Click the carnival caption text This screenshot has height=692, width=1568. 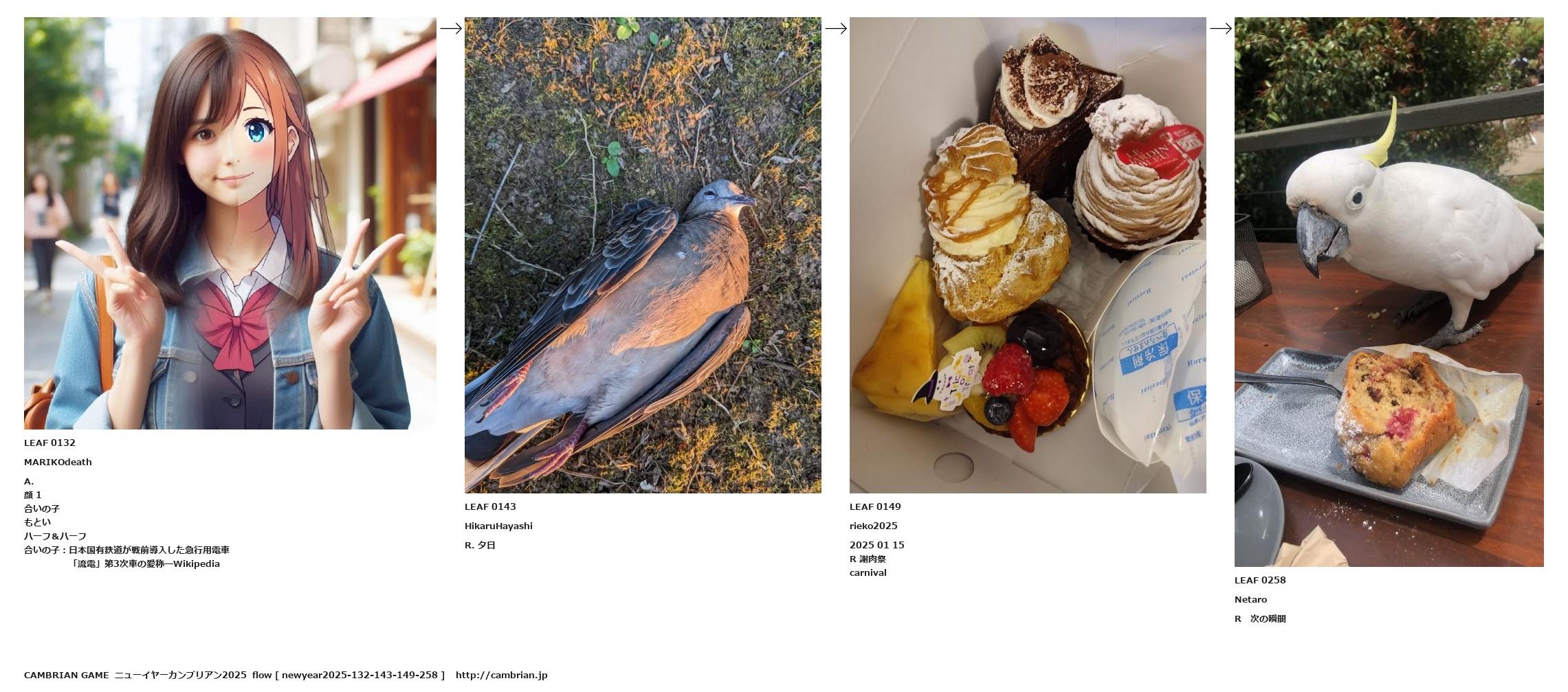click(x=868, y=572)
